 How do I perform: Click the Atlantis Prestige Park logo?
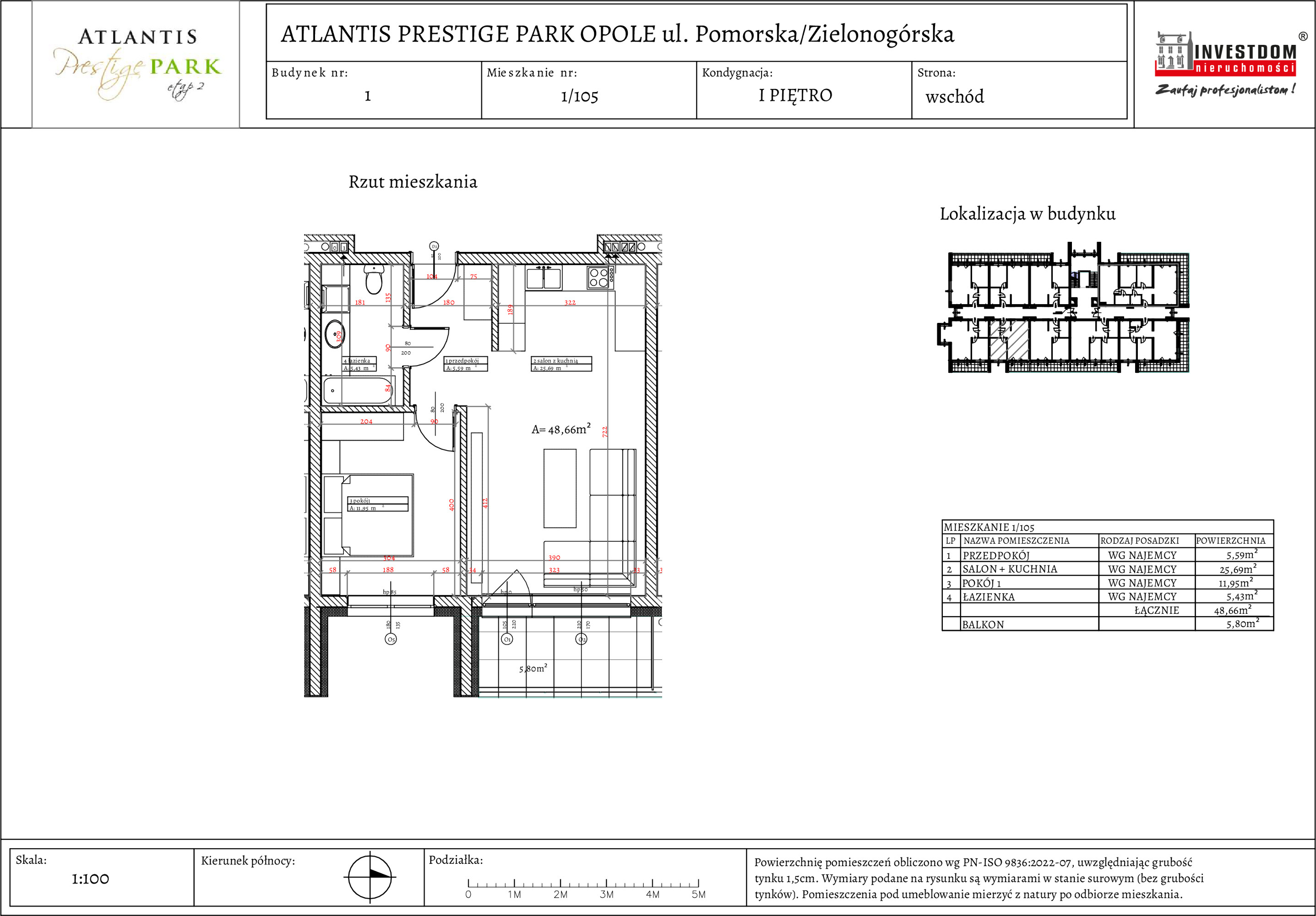137,64
